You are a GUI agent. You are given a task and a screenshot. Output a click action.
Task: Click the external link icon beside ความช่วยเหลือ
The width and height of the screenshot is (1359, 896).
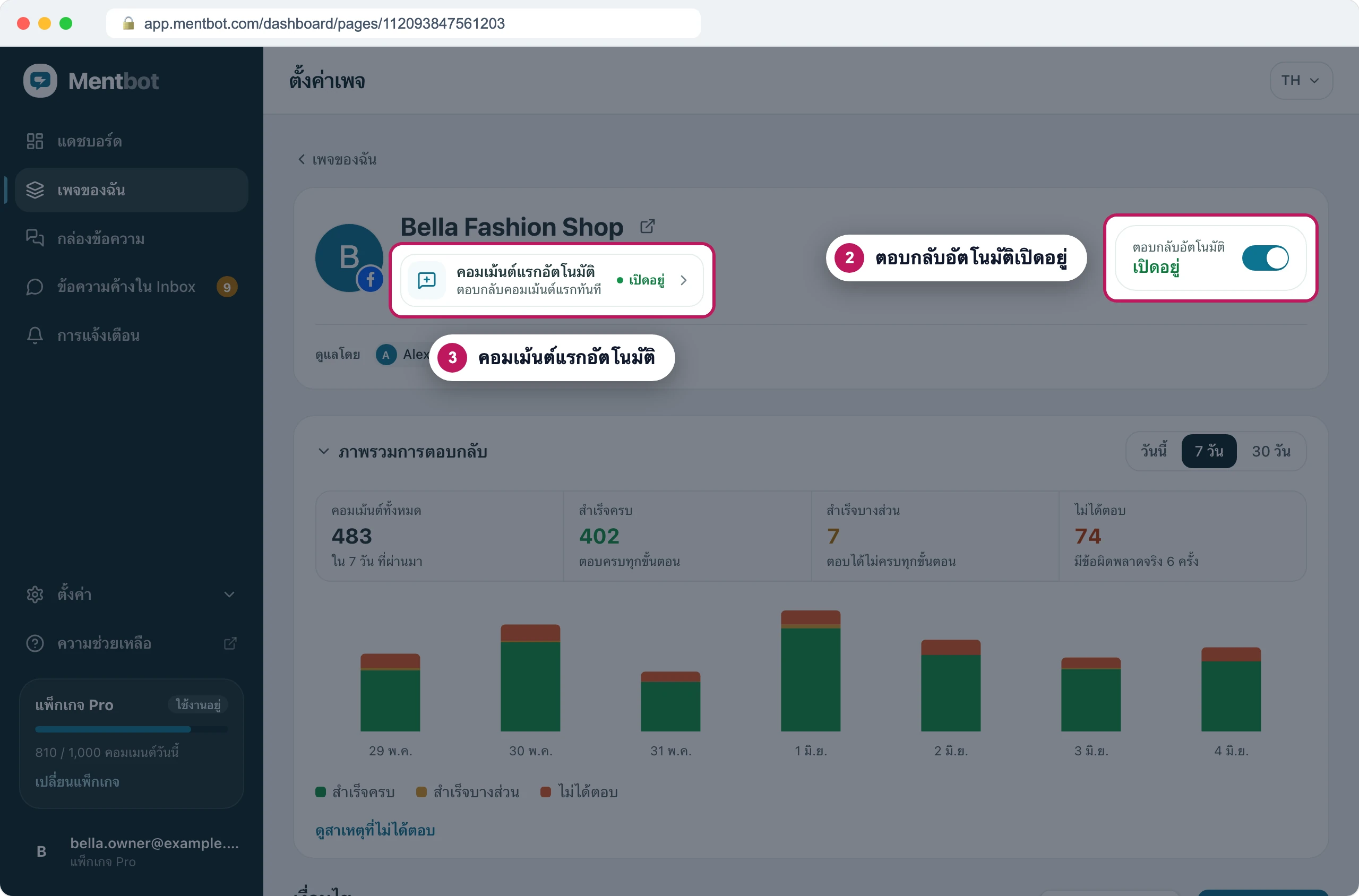click(230, 643)
